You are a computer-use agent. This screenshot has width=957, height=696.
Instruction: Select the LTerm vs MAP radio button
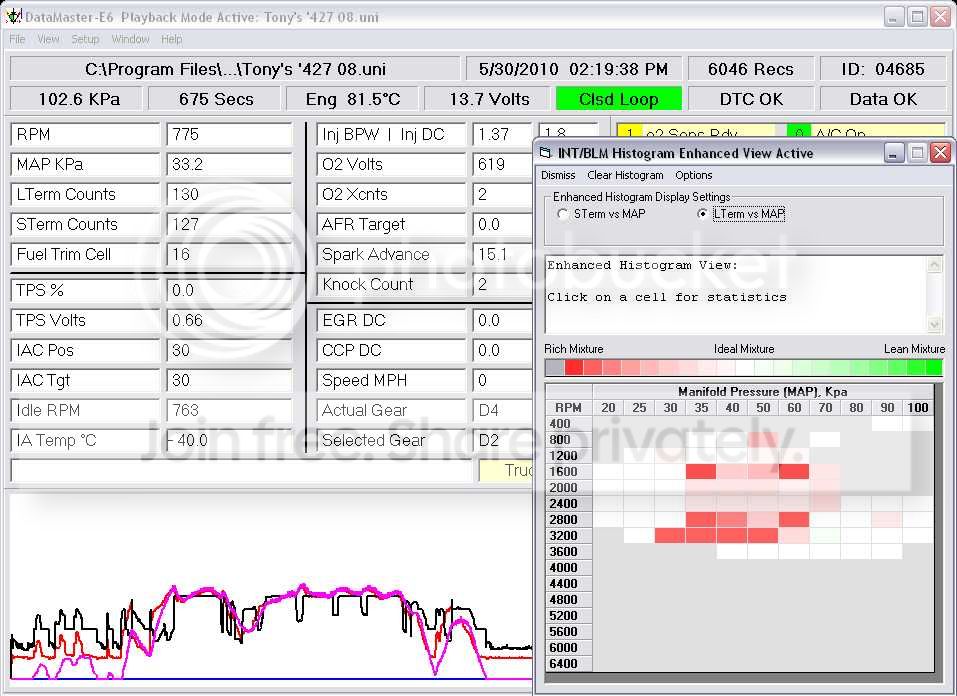[x=702, y=214]
